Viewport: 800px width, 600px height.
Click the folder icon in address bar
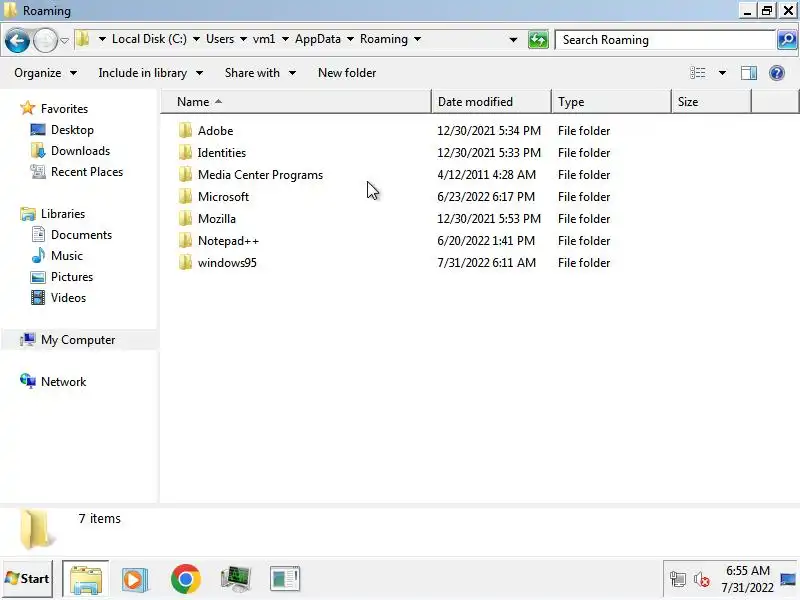pyautogui.click(x=83, y=39)
